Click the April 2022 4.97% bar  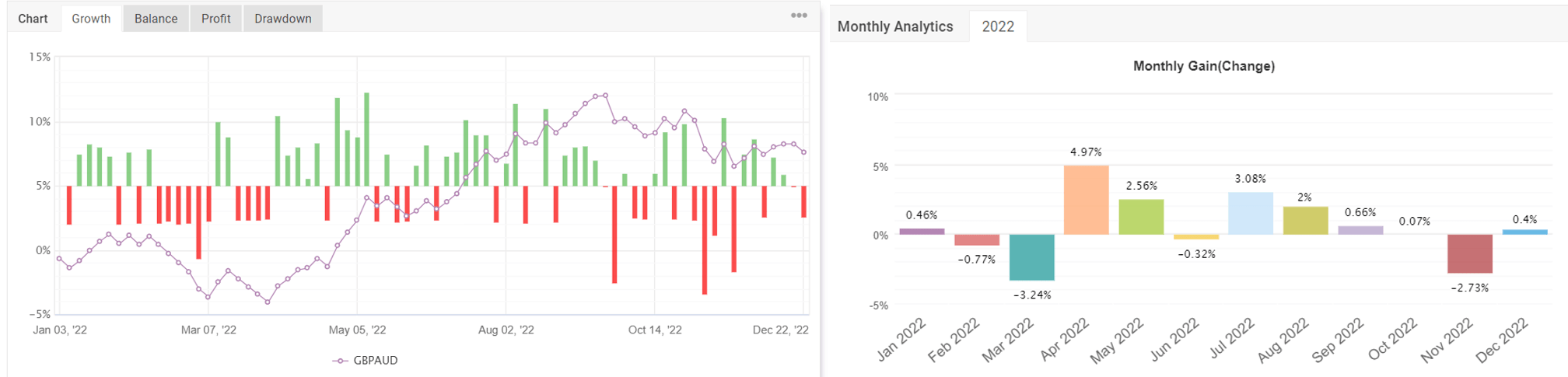point(1086,200)
